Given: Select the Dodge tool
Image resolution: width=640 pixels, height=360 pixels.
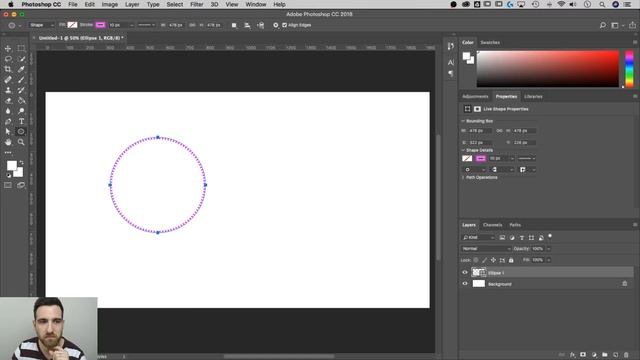Looking at the screenshot, I should [x=21, y=111].
